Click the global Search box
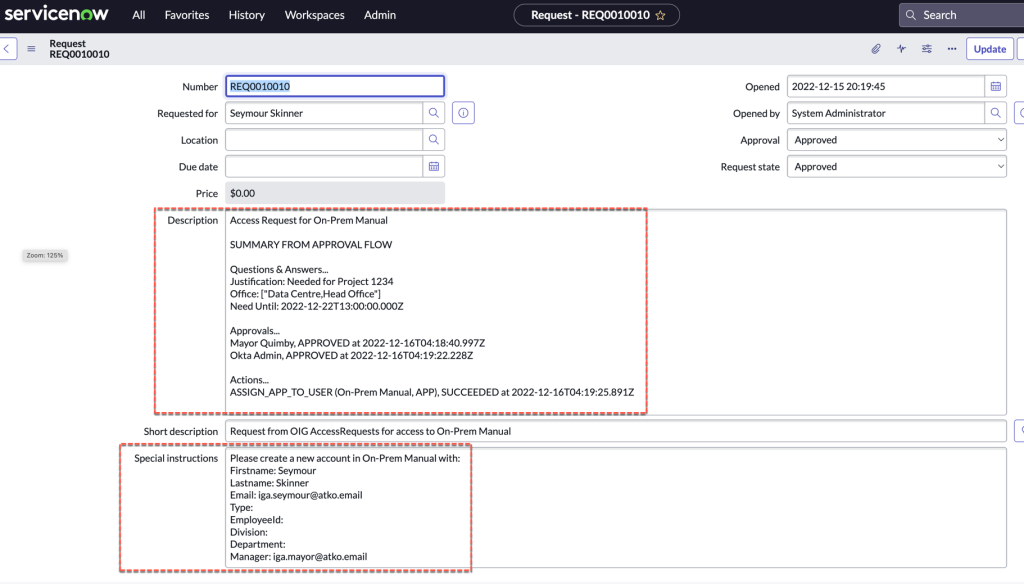 click(965, 15)
